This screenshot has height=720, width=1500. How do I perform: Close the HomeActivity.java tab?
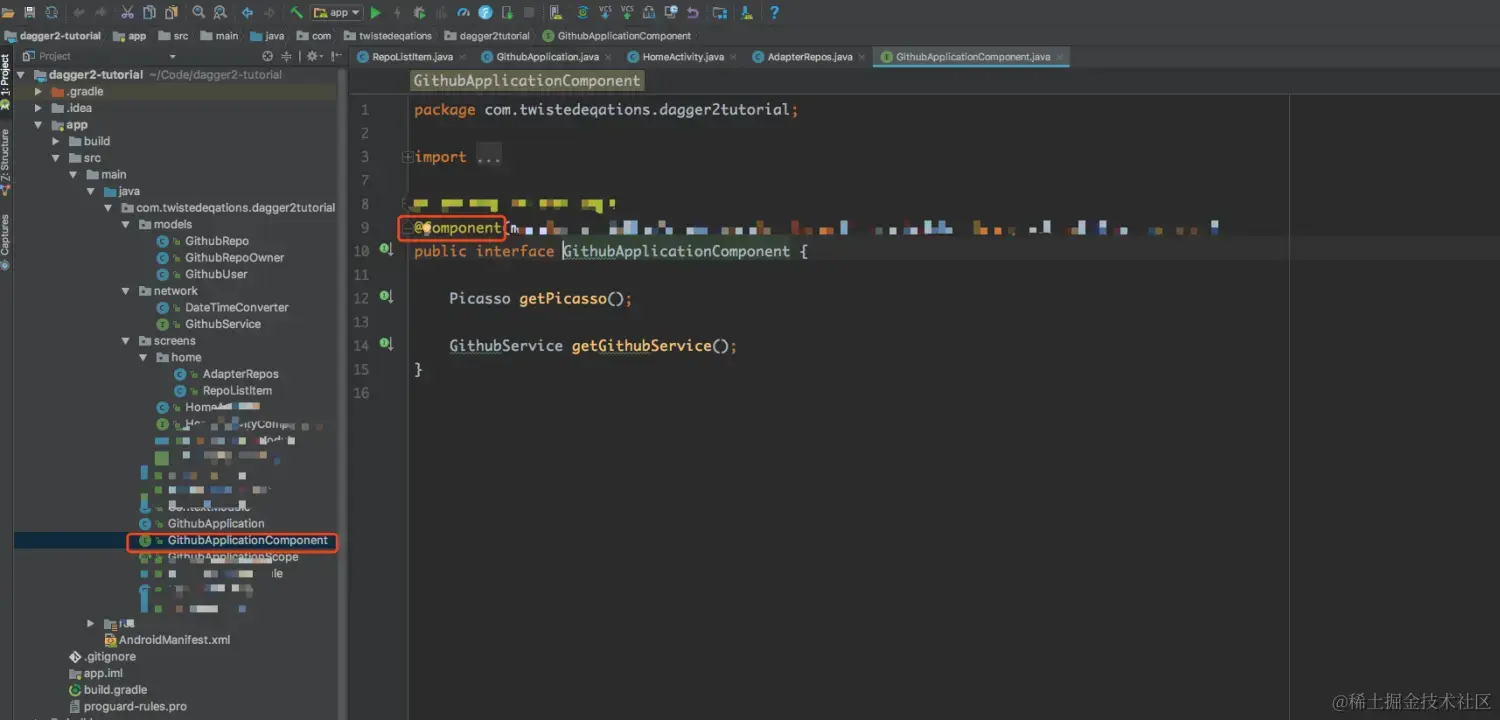pyautogui.click(x=734, y=57)
